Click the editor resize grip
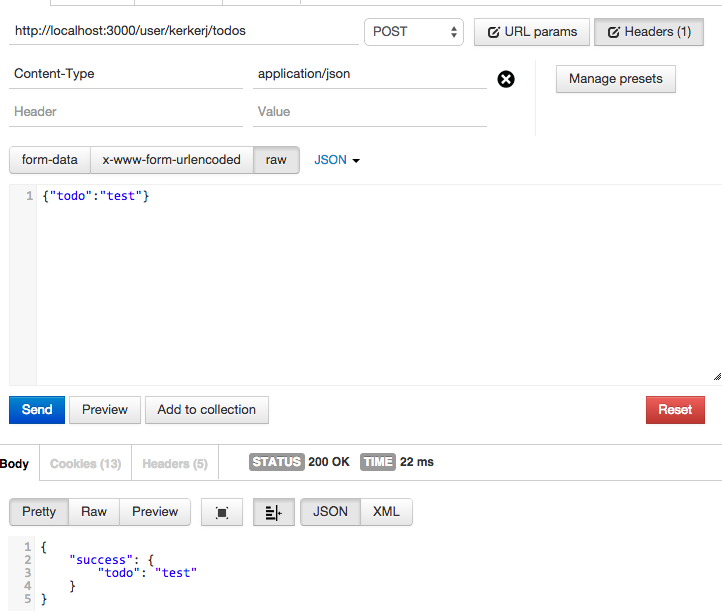722x615 pixels. click(x=716, y=377)
